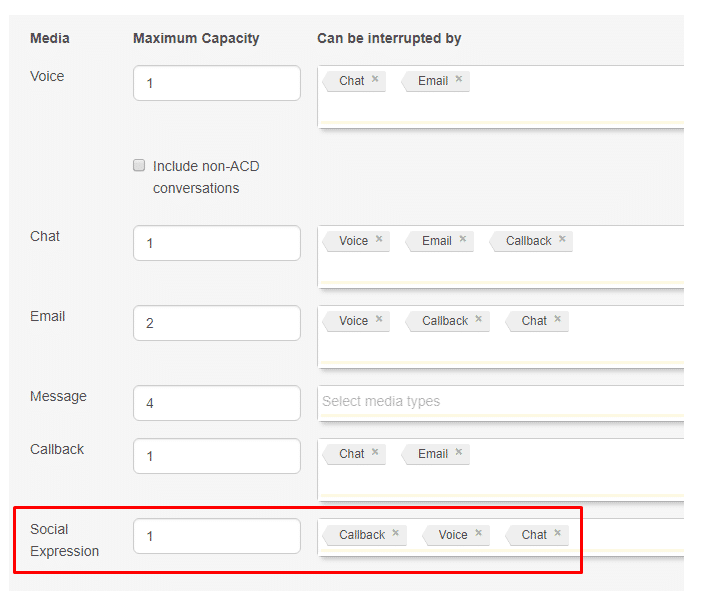Click Callback maximum capacity field

click(216, 456)
